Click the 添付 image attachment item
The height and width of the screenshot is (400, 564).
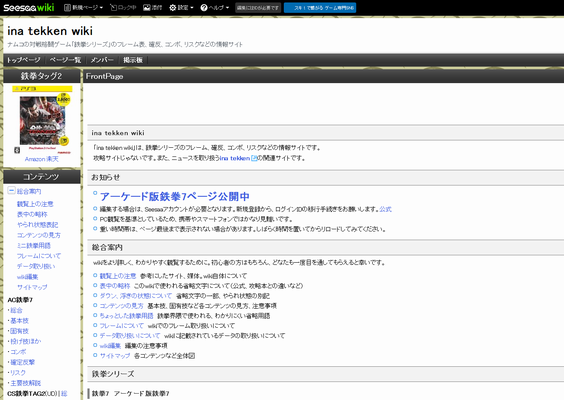(153, 8)
